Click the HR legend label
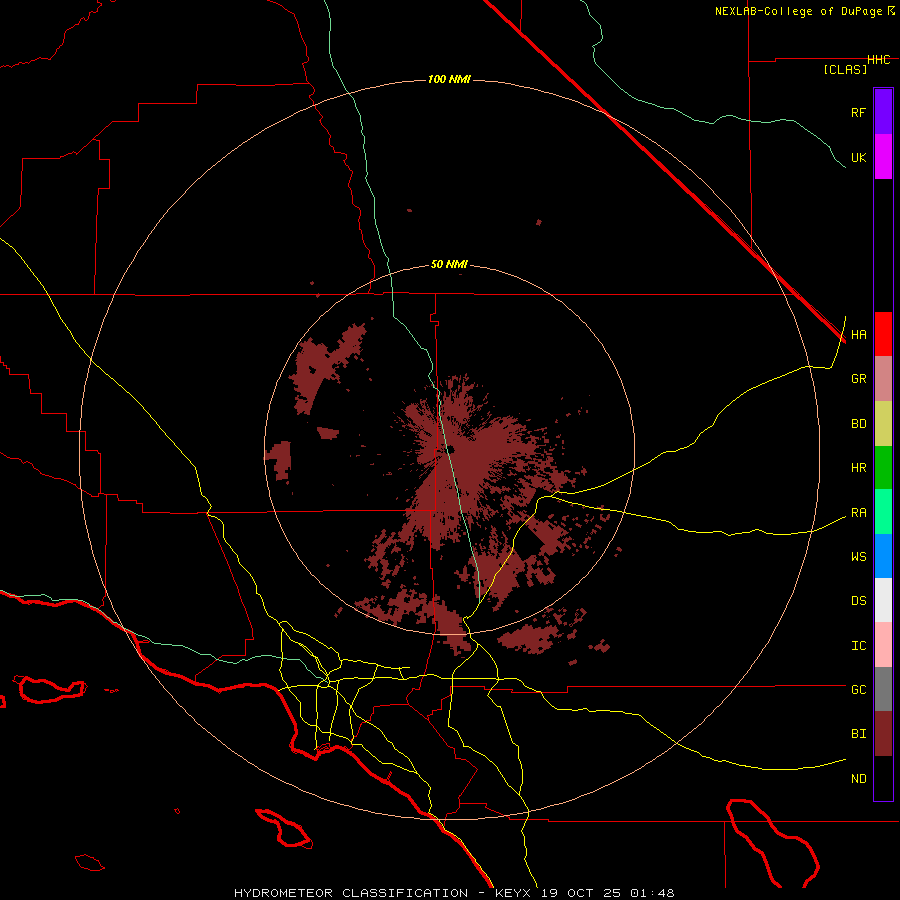 click(x=858, y=468)
